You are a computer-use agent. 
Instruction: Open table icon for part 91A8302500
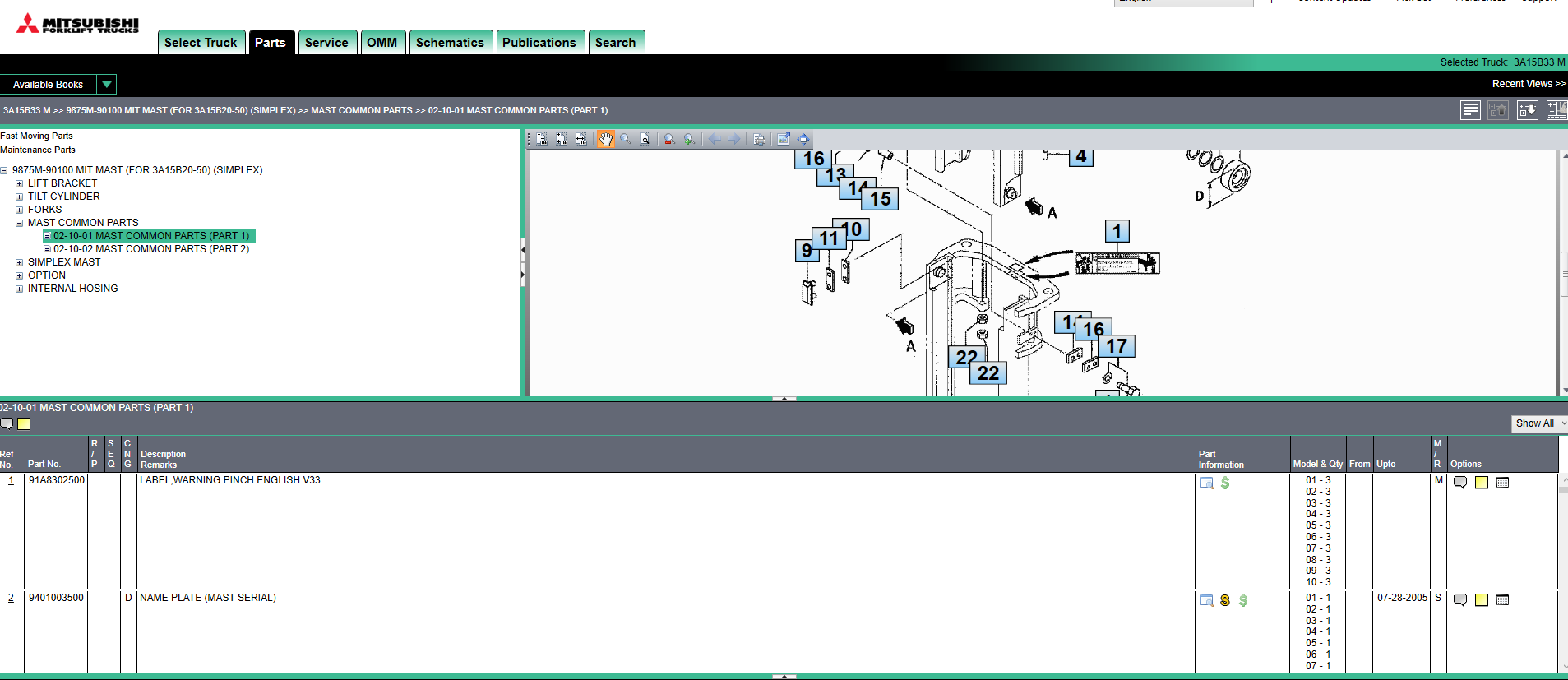(1503, 483)
